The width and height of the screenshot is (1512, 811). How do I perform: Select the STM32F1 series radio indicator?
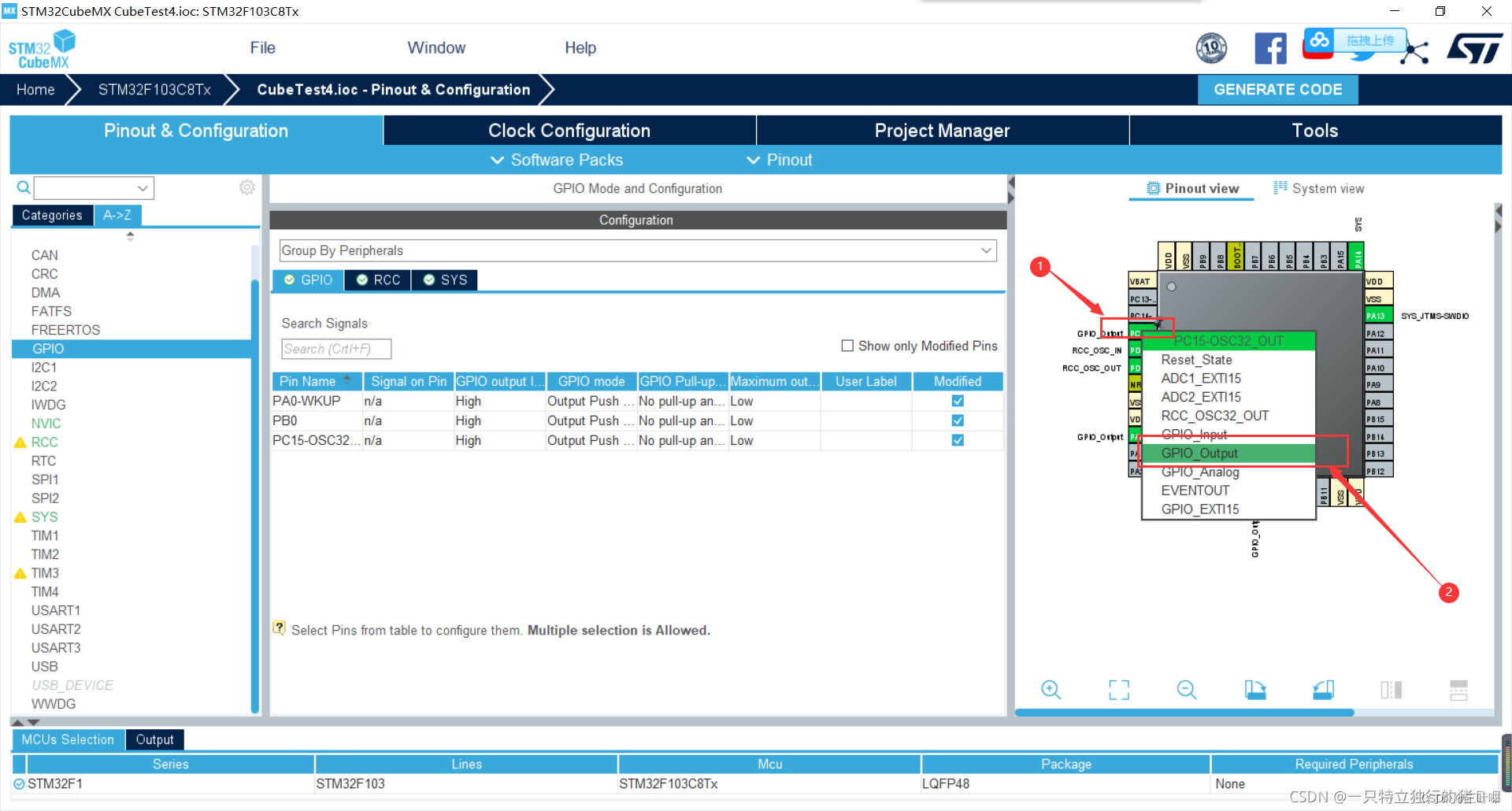click(x=19, y=783)
